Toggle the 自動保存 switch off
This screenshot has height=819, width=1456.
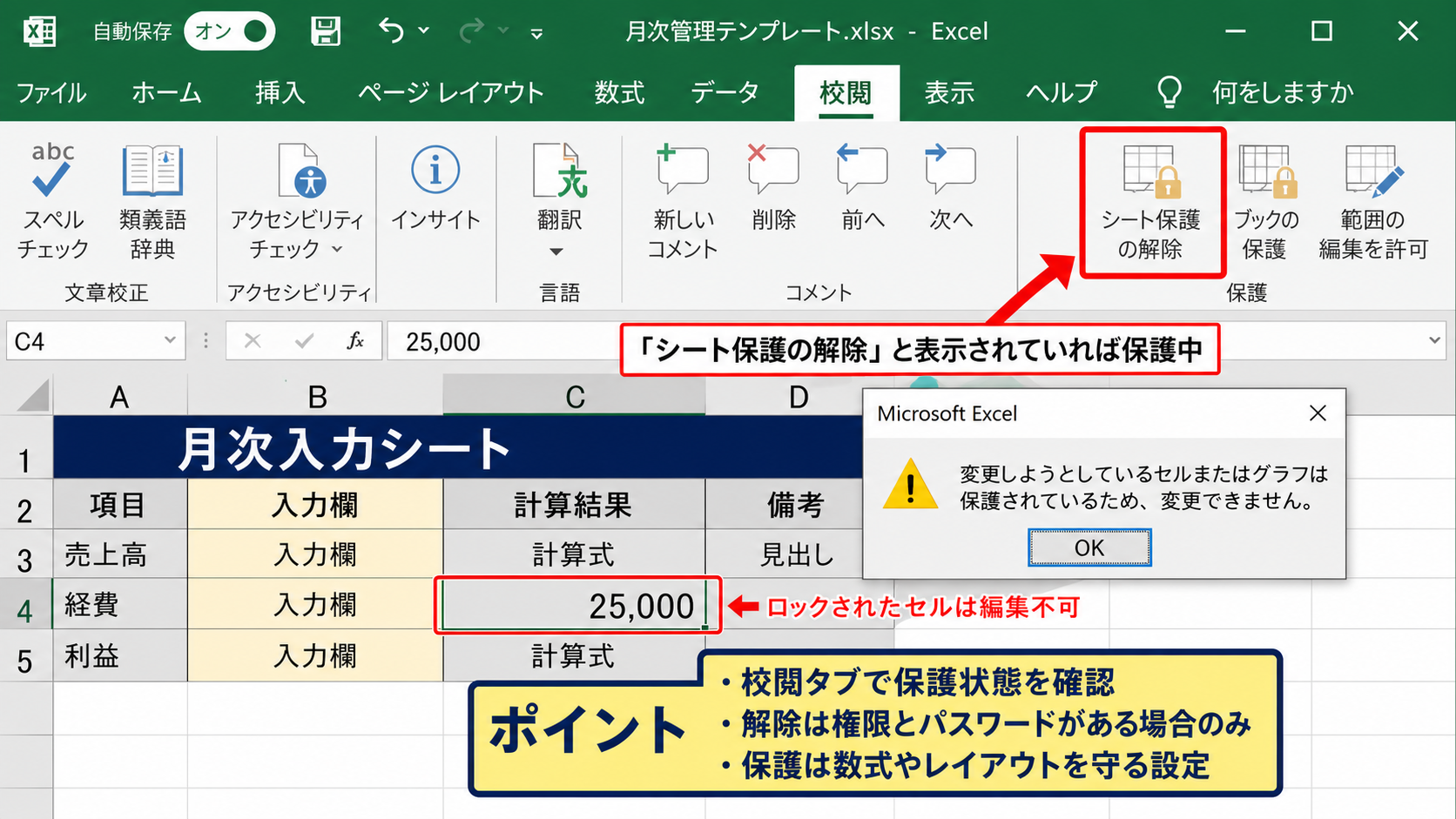230,31
